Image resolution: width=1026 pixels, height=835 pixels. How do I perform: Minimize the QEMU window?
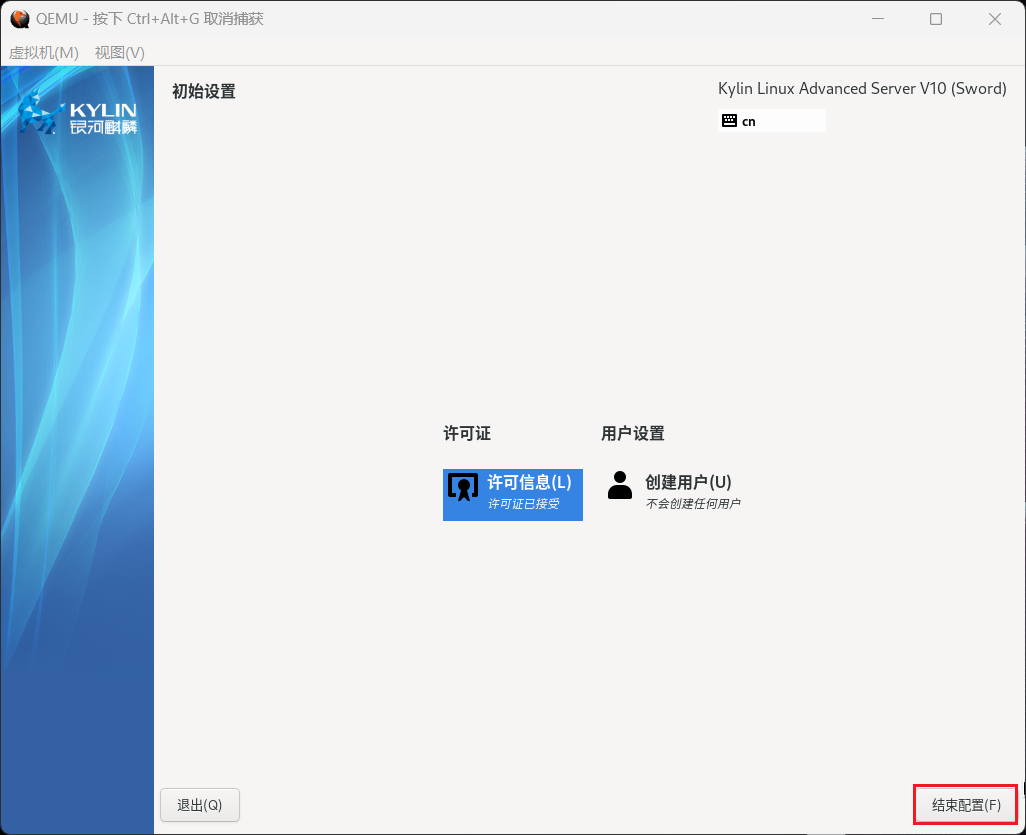coord(878,19)
